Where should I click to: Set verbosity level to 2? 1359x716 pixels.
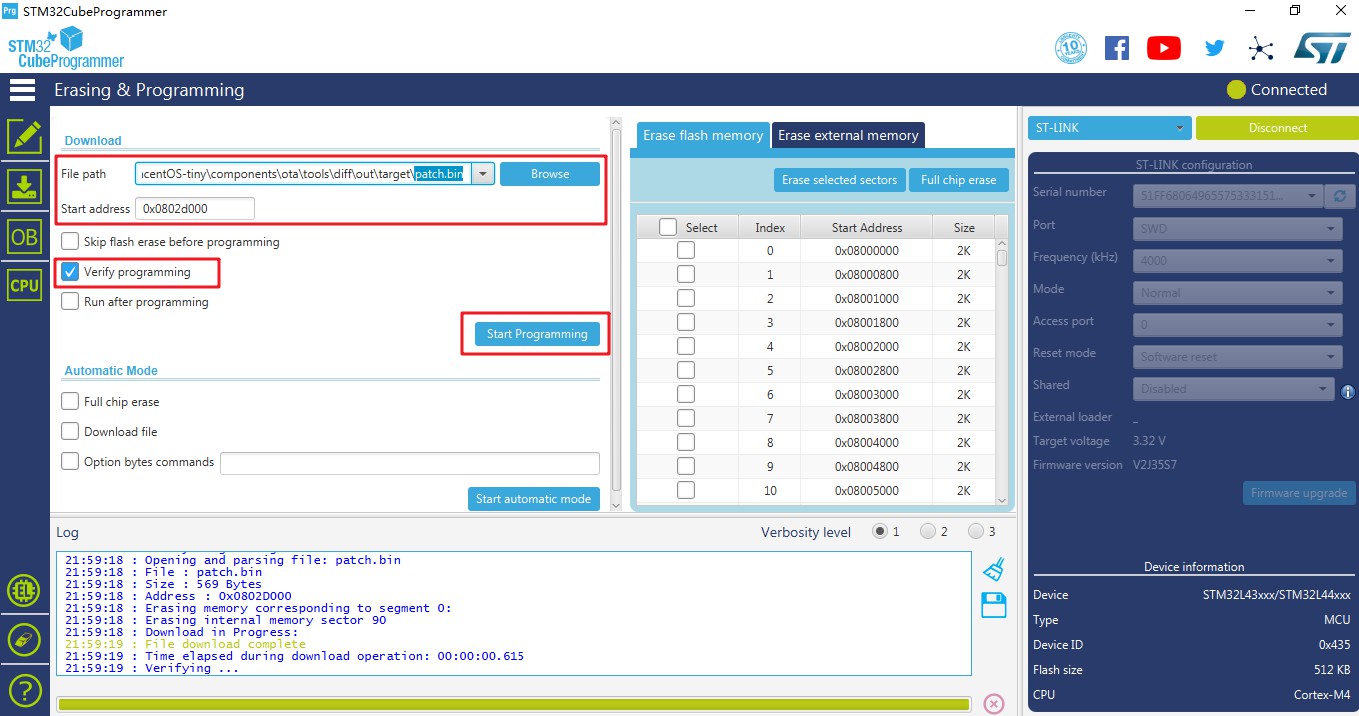[x=927, y=532]
